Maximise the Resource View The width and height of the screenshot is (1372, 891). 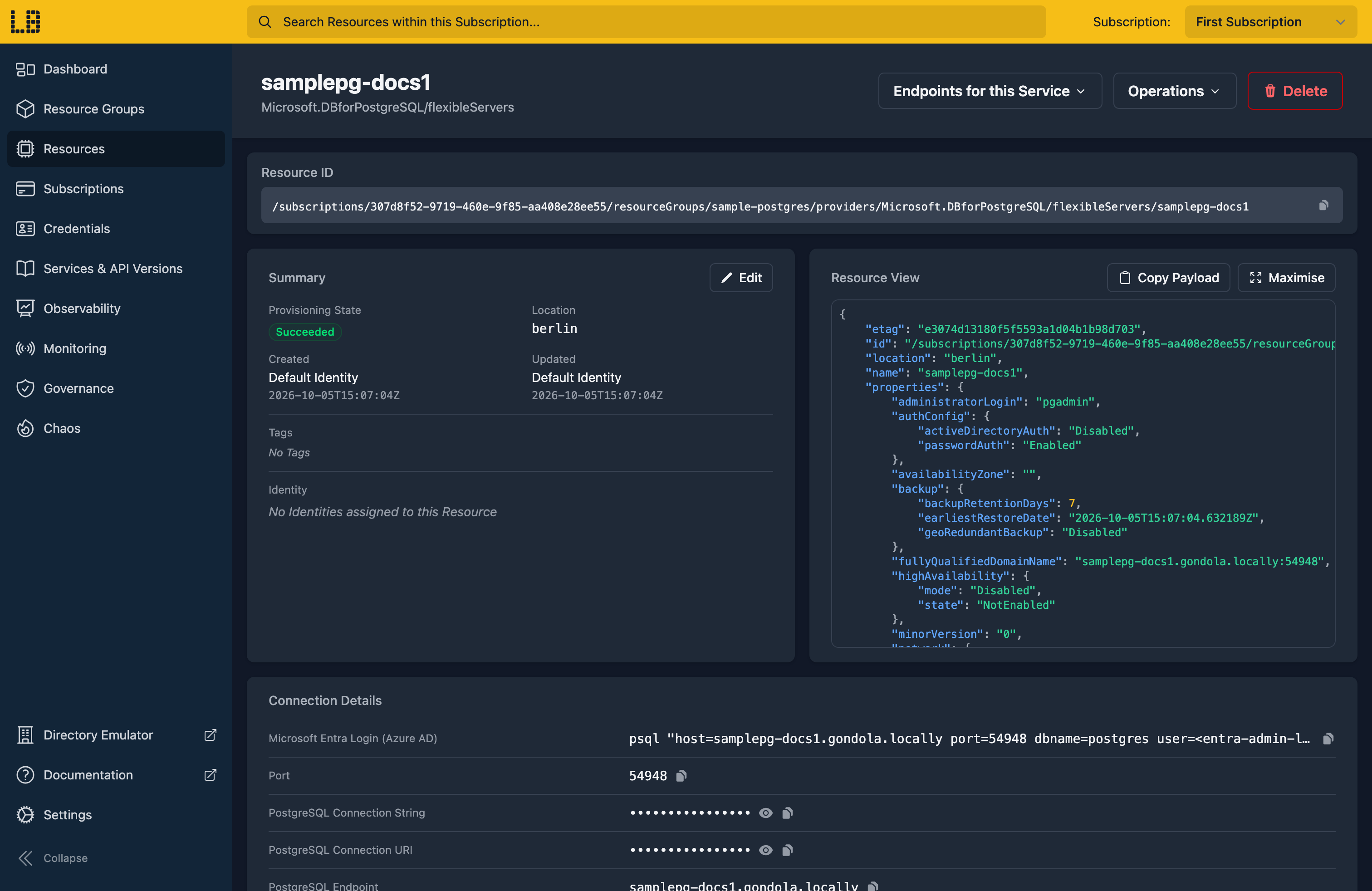(x=1286, y=278)
